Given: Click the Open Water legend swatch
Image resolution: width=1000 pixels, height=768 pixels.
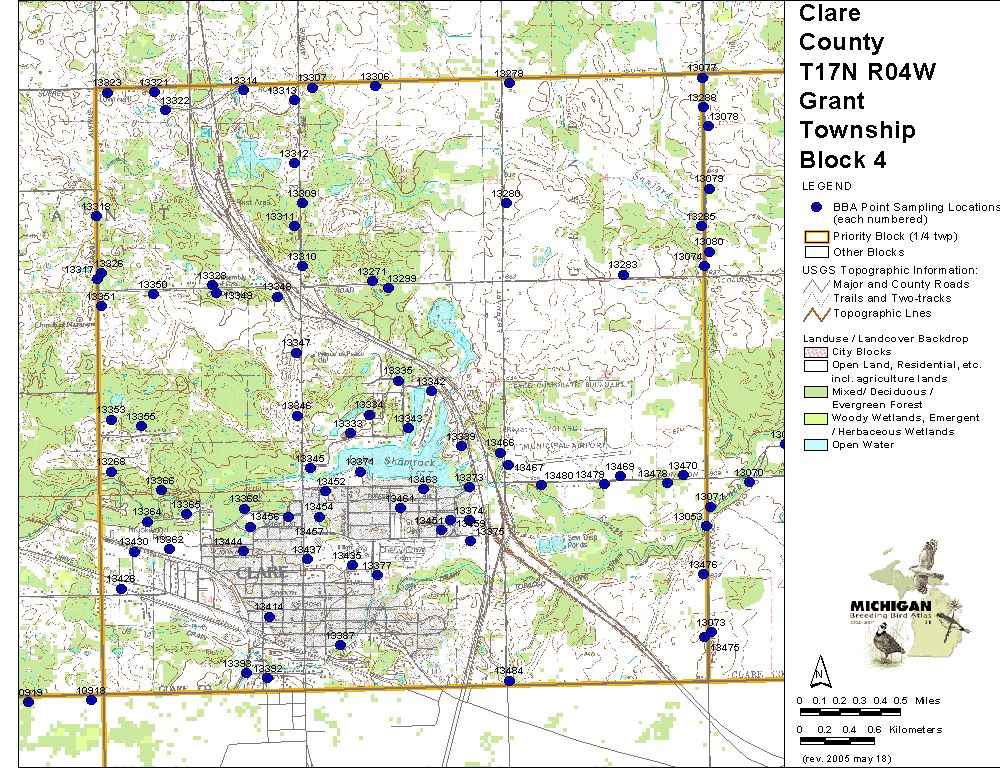Looking at the screenshot, I should coord(815,445).
